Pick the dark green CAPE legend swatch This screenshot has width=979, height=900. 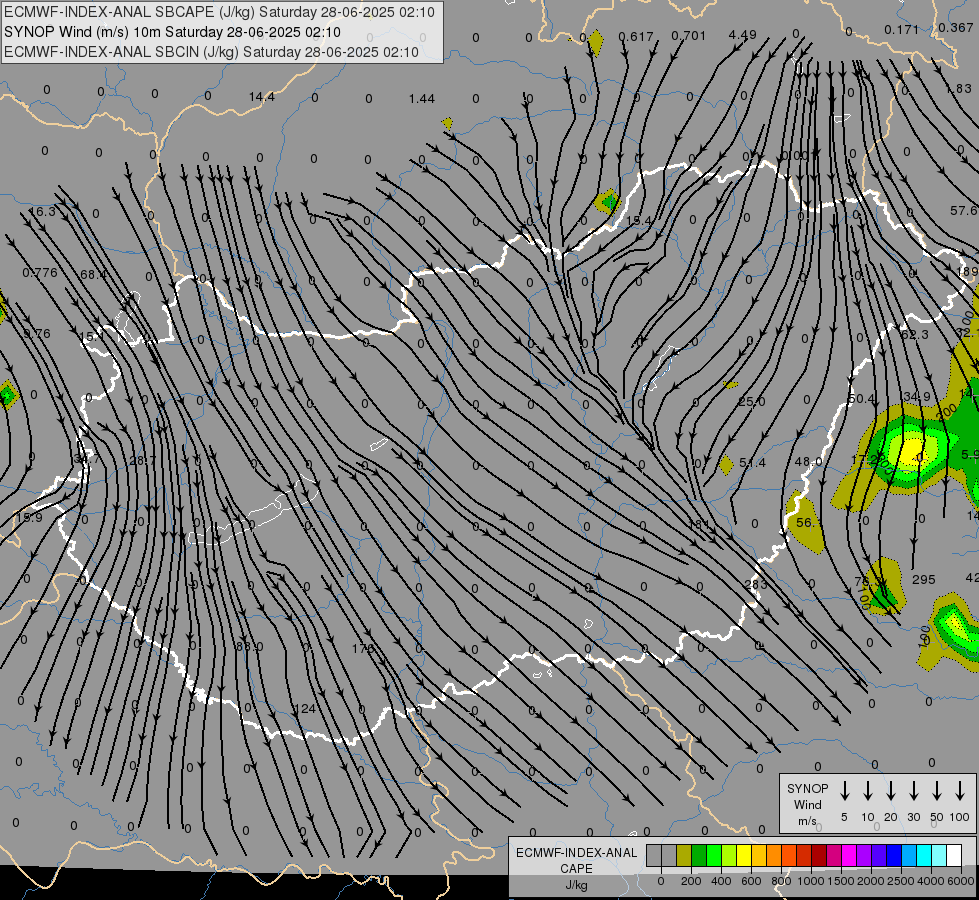click(x=699, y=856)
